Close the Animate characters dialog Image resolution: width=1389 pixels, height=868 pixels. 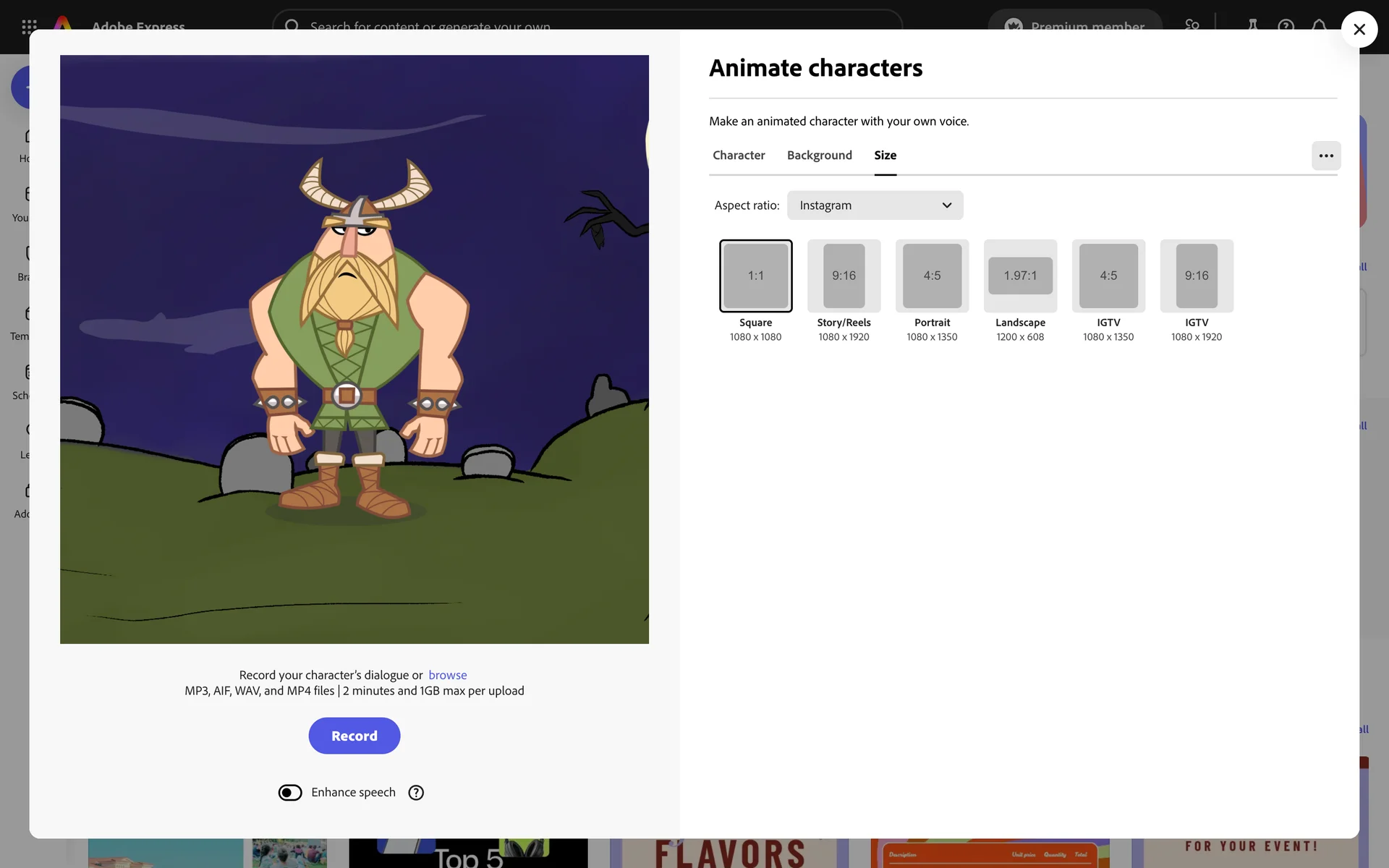tap(1359, 30)
